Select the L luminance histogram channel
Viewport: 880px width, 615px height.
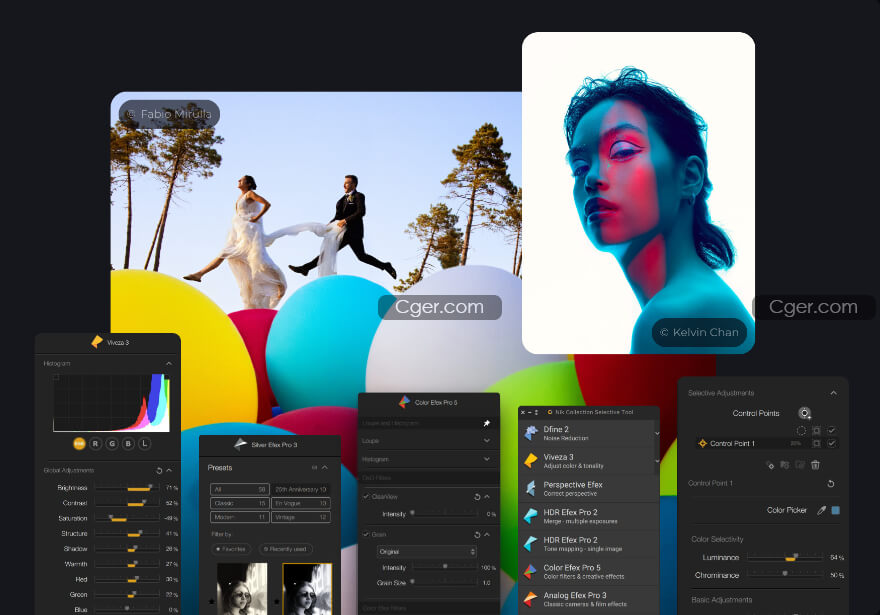pos(145,443)
